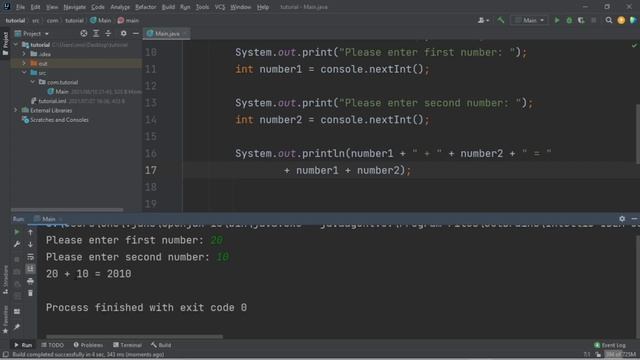Screen dimensions: 640x360
Task: Open the user account dropdown arrow
Action: point(488,20)
